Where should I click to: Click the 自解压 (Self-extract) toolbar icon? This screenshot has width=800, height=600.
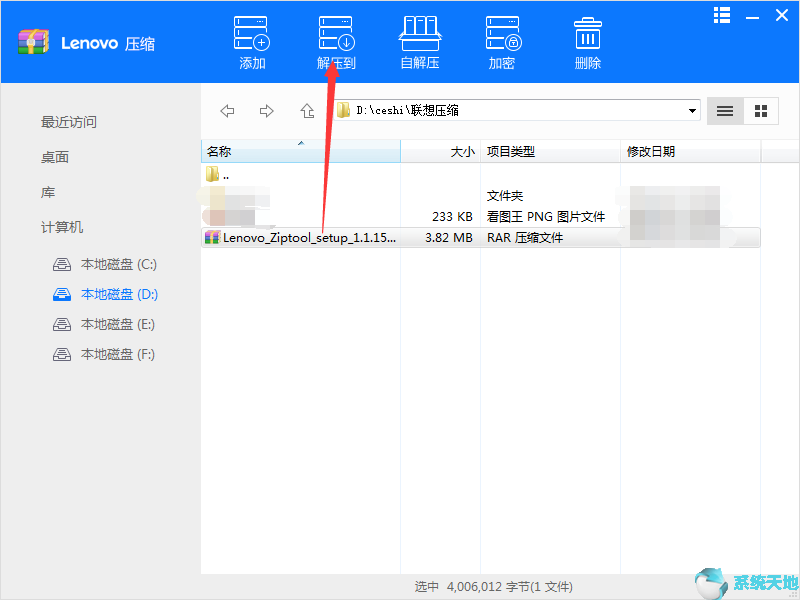[420, 34]
